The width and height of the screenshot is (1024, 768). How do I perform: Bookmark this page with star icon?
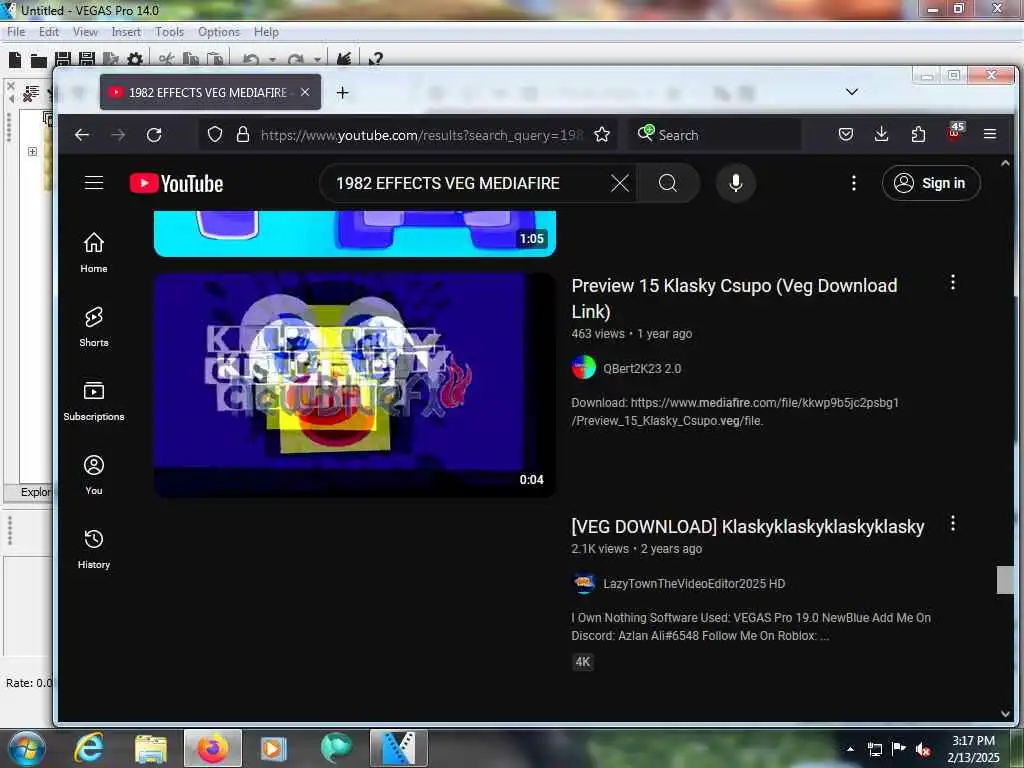[x=601, y=135]
